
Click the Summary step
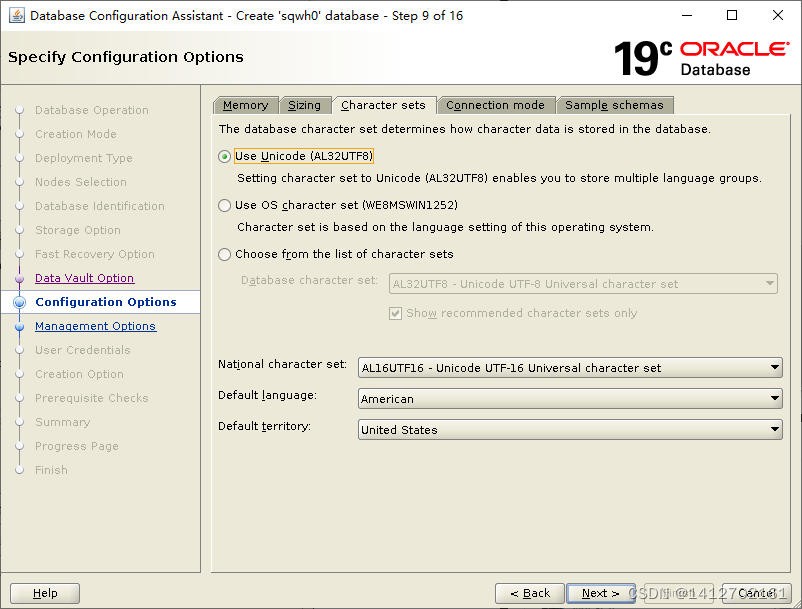tap(62, 422)
